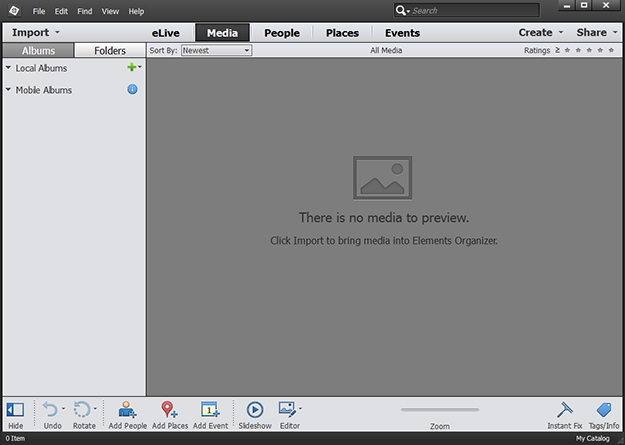Open the File menu
The height and width of the screenshot is (445, 625).
[x=39, y=11]
